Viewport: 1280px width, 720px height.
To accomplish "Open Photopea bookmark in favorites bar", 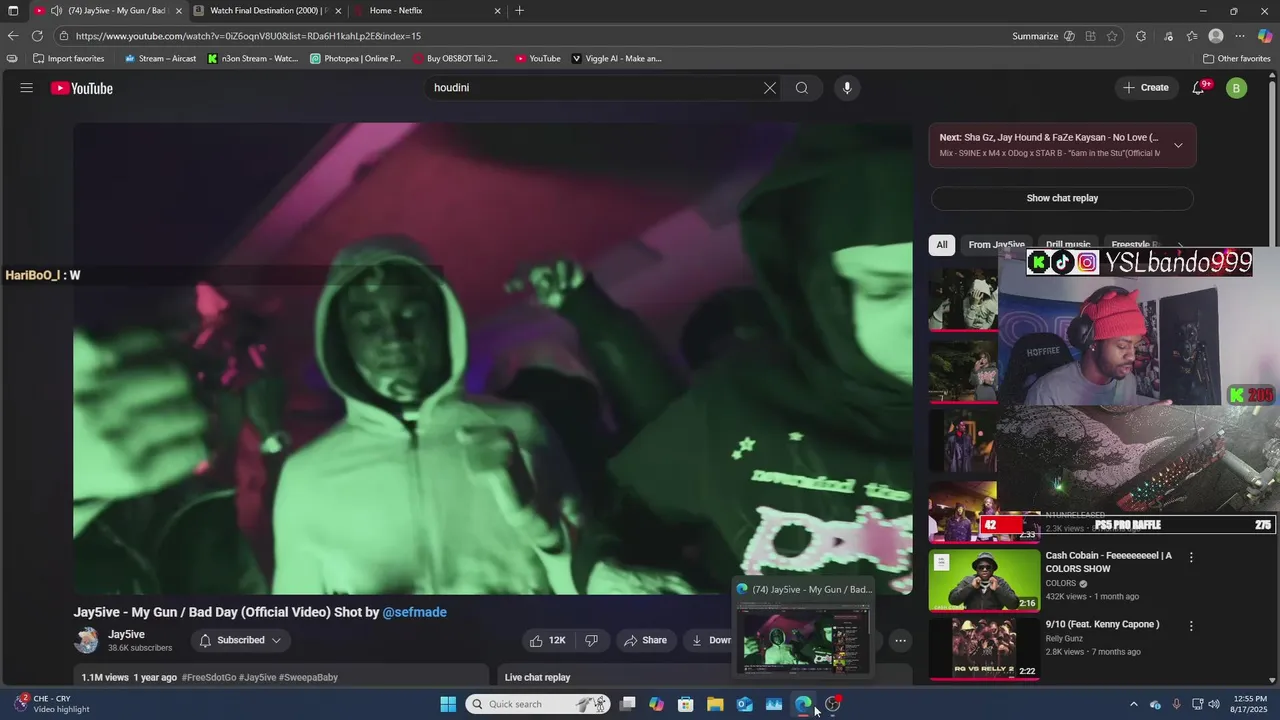I will pos(356,58).
